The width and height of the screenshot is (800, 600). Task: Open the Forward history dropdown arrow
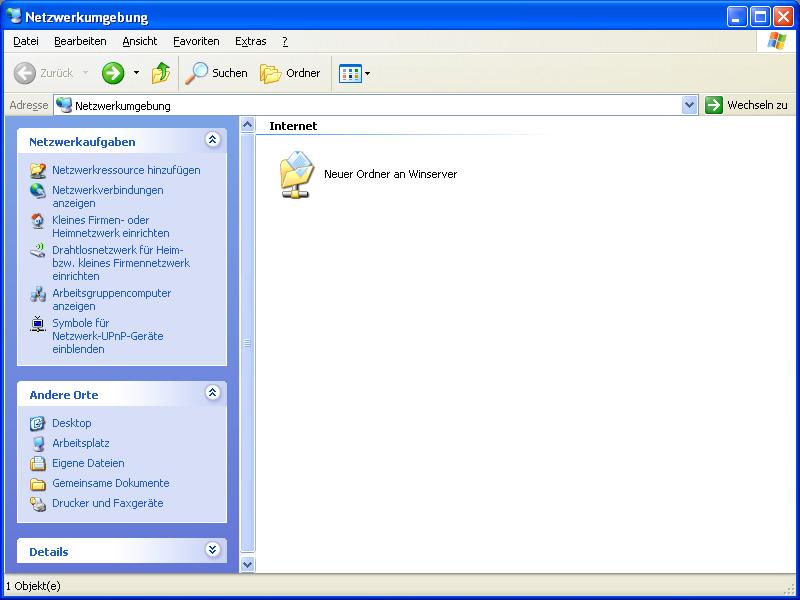(136, 73)
